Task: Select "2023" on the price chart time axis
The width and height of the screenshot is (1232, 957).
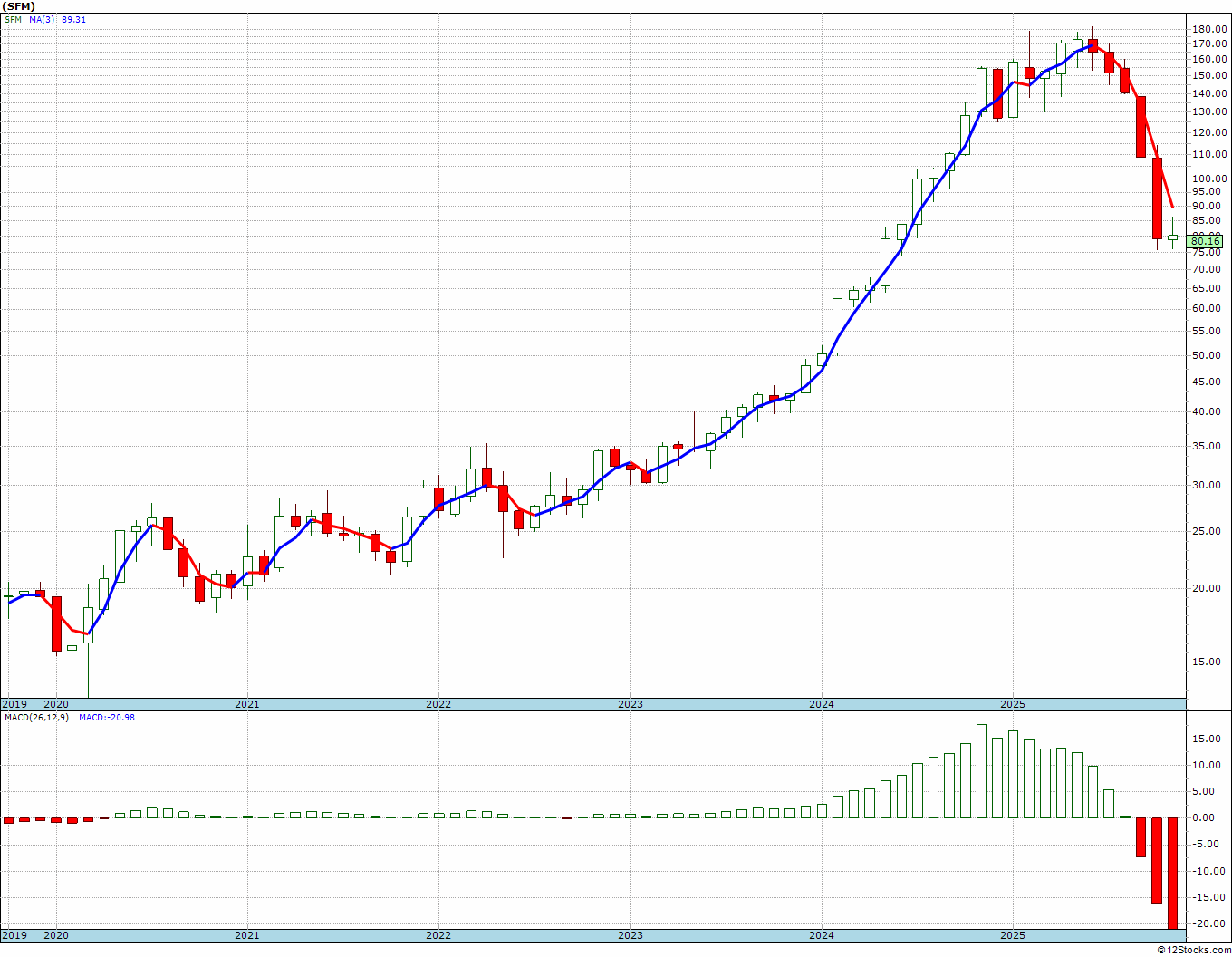Action: click(630, 704)
